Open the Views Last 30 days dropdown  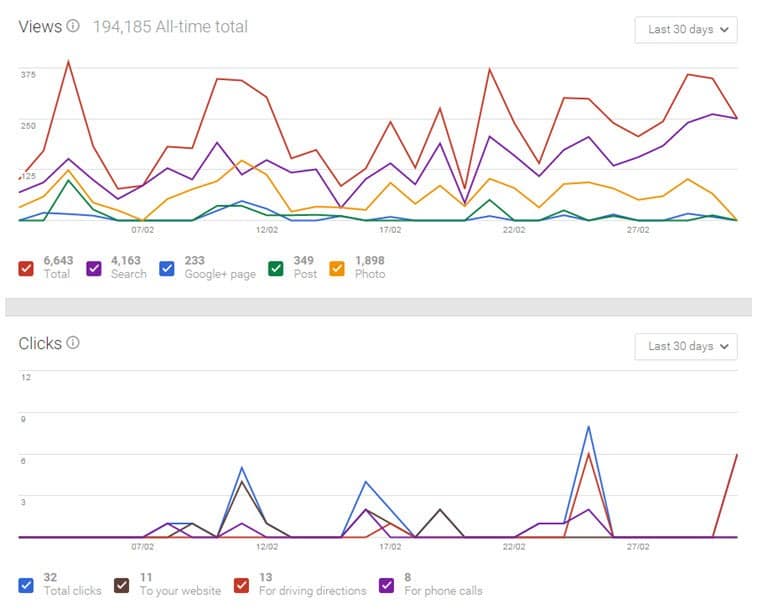point(686,30)
